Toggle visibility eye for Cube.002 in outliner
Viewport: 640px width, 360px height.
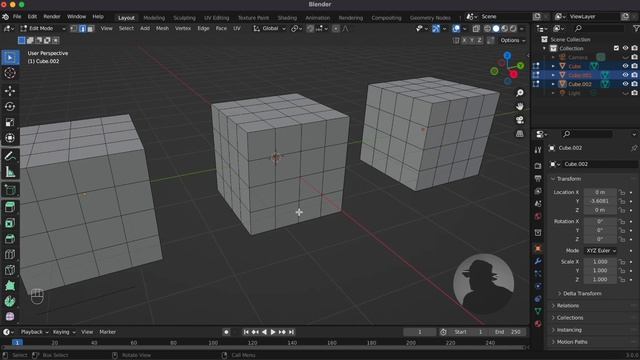tap(625, 84)
